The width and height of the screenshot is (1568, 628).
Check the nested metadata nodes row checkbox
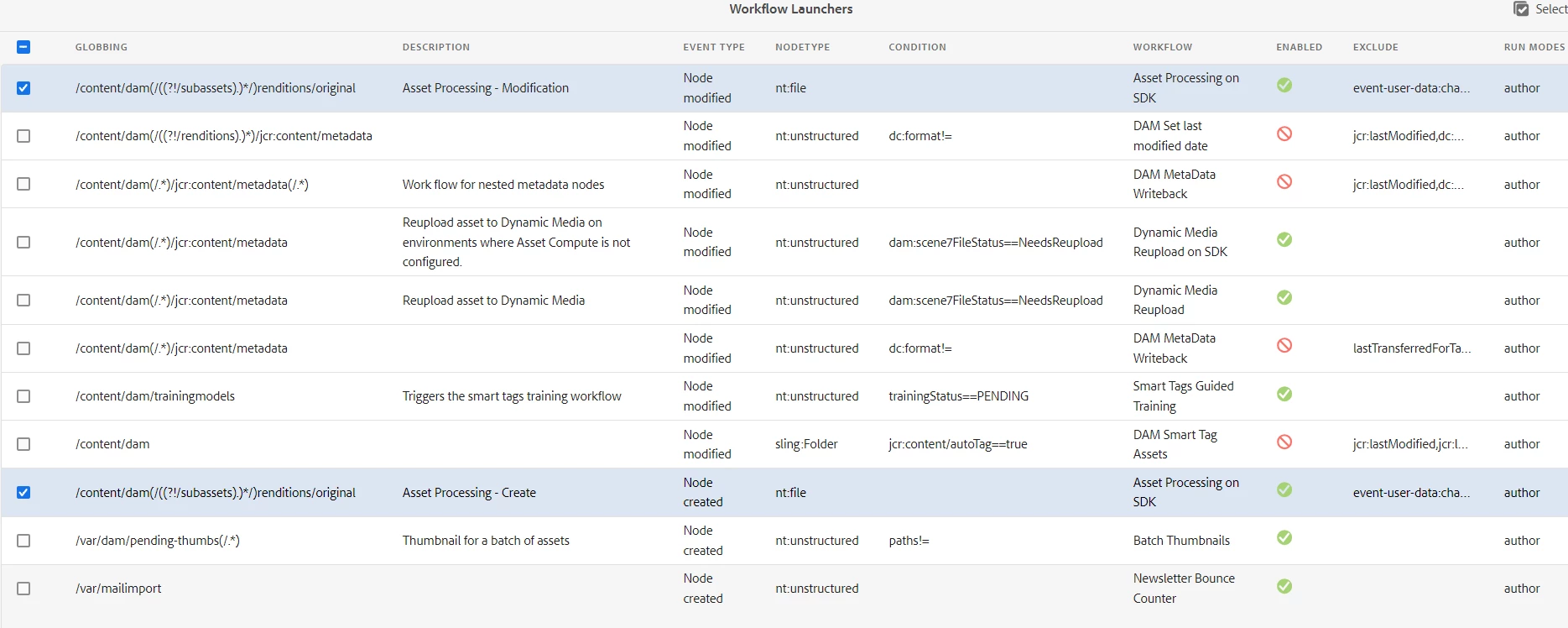click(x=23, y=184)
